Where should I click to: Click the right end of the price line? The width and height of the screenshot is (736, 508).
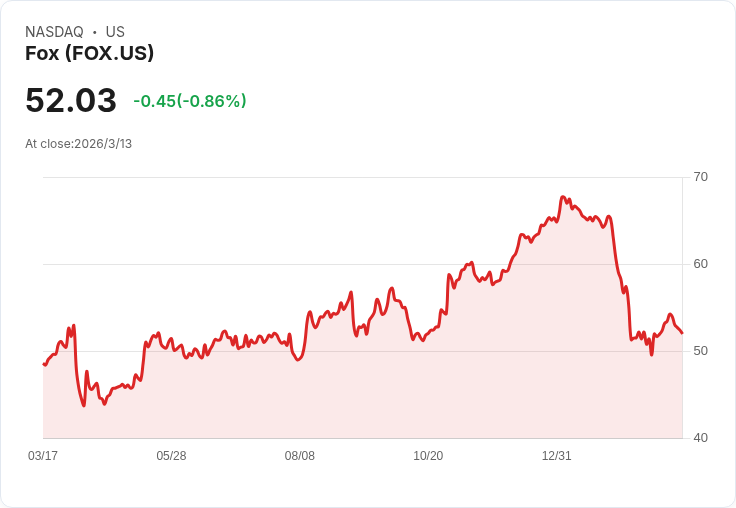(682, 333)
